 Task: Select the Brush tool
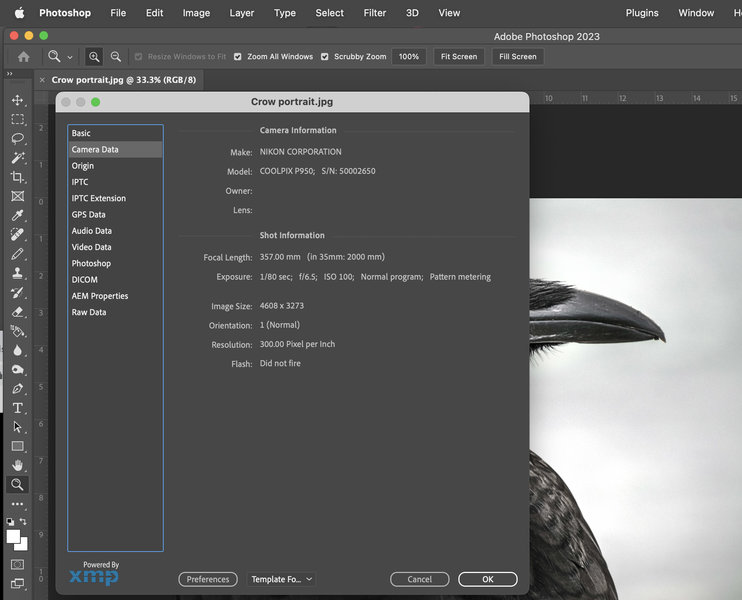click(18, 254)
